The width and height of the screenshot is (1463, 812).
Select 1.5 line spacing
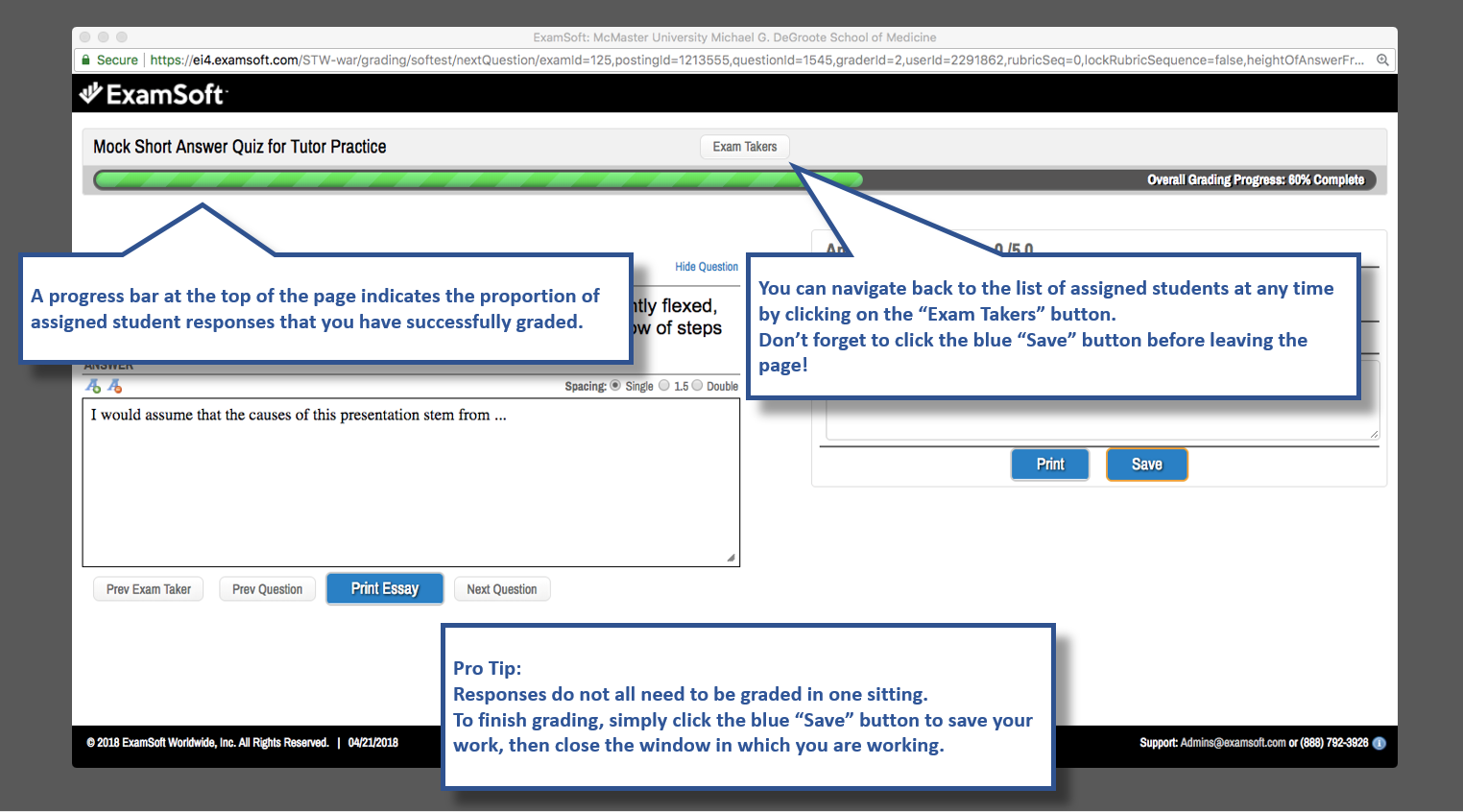point(664,386)
